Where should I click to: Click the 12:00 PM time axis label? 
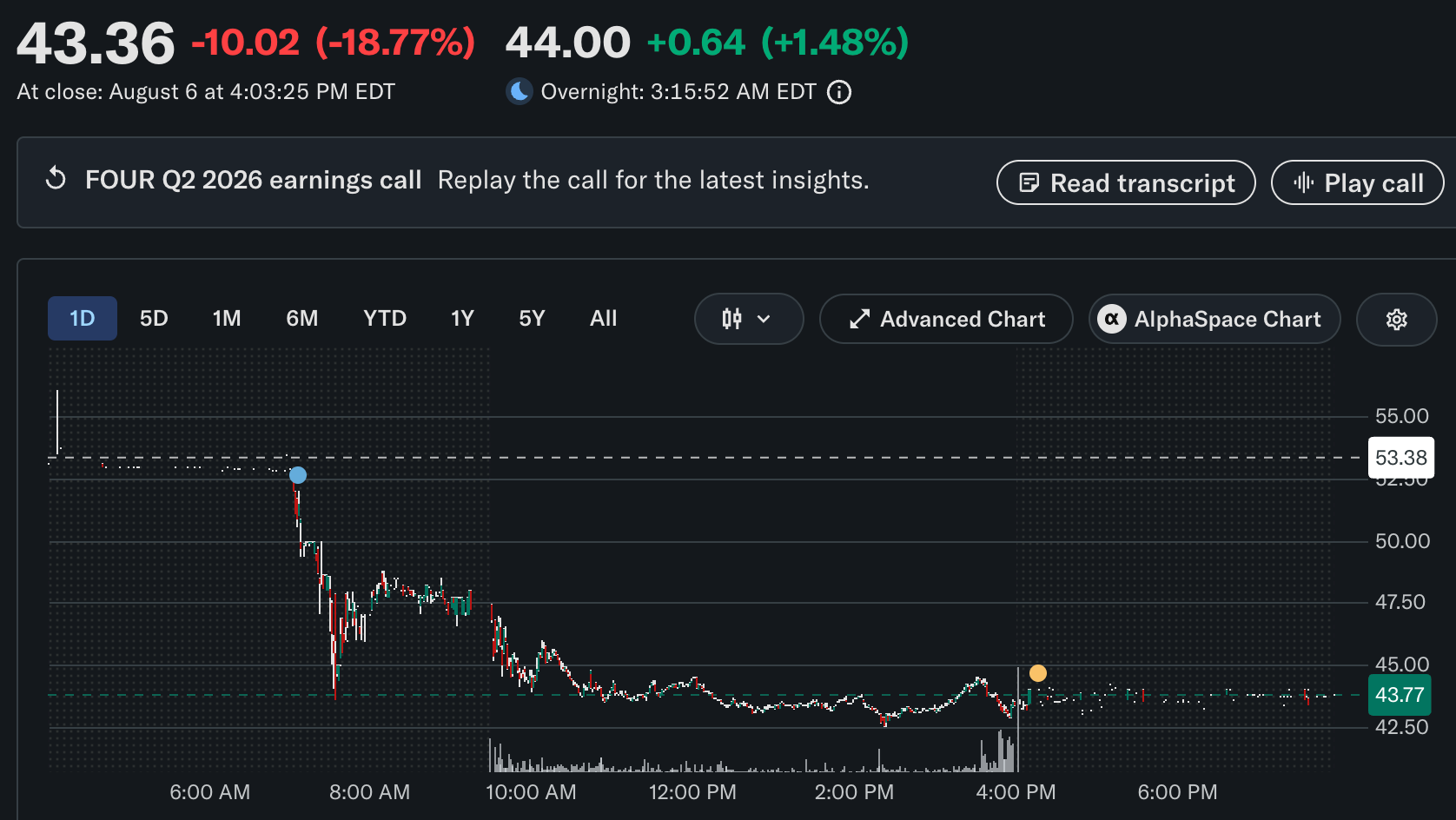[x=692, y=792]
